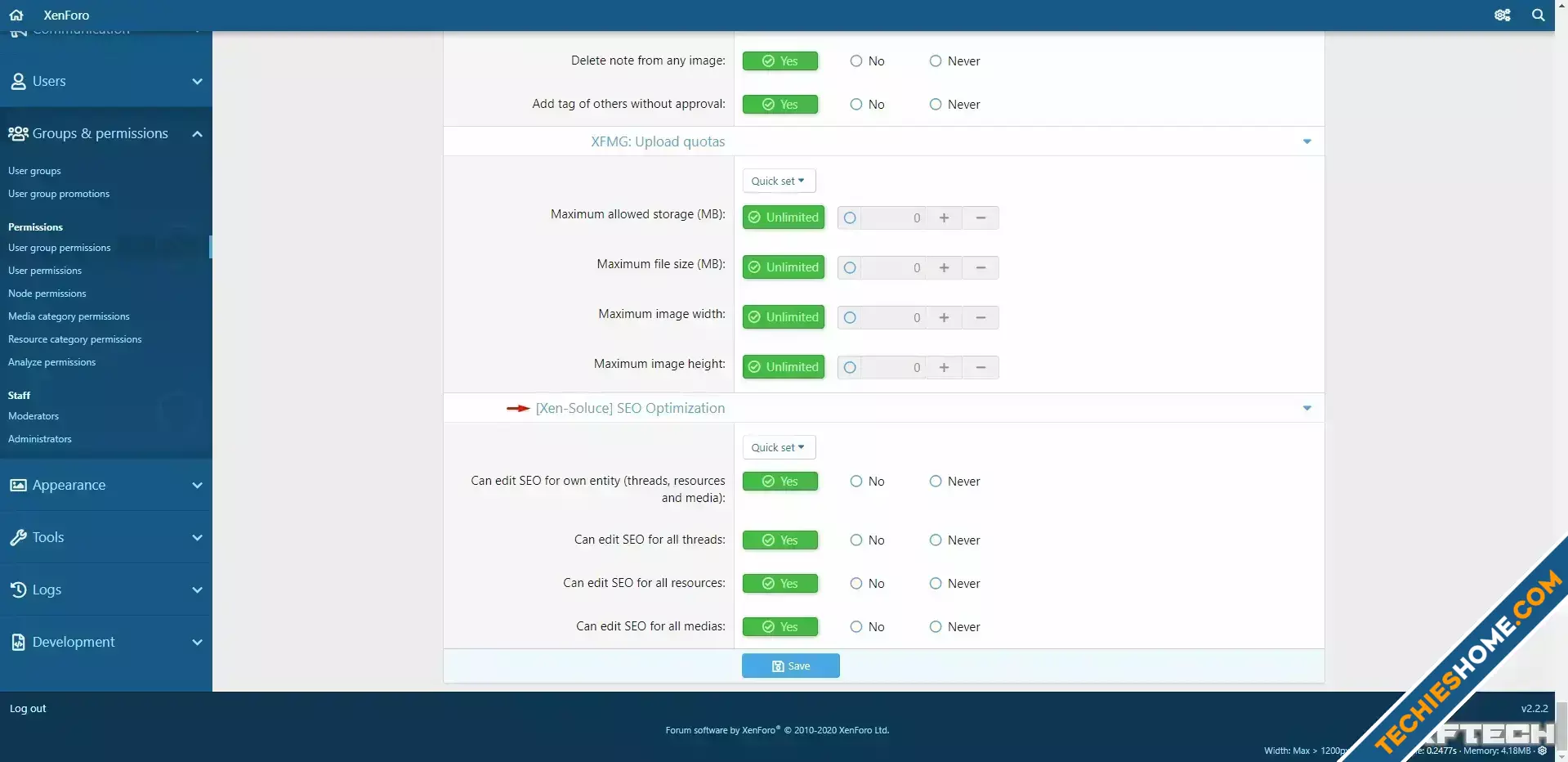Screen dimensions: 1568x762
Task: Open Quick set dropdown under SEO Optimization
Action: 779,447
